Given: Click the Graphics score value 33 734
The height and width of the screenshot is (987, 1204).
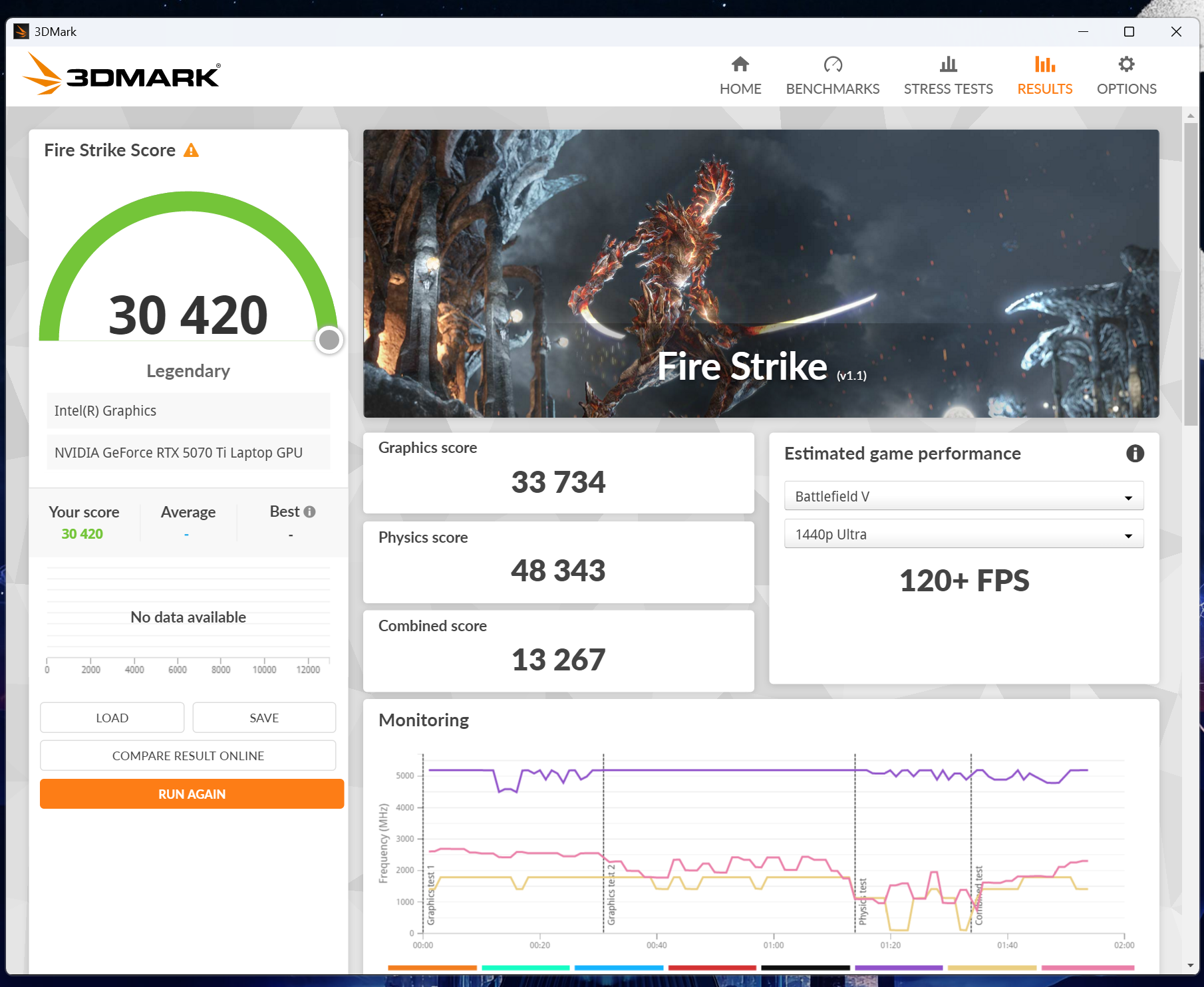Looking at the screenshot, I should 558,482.
